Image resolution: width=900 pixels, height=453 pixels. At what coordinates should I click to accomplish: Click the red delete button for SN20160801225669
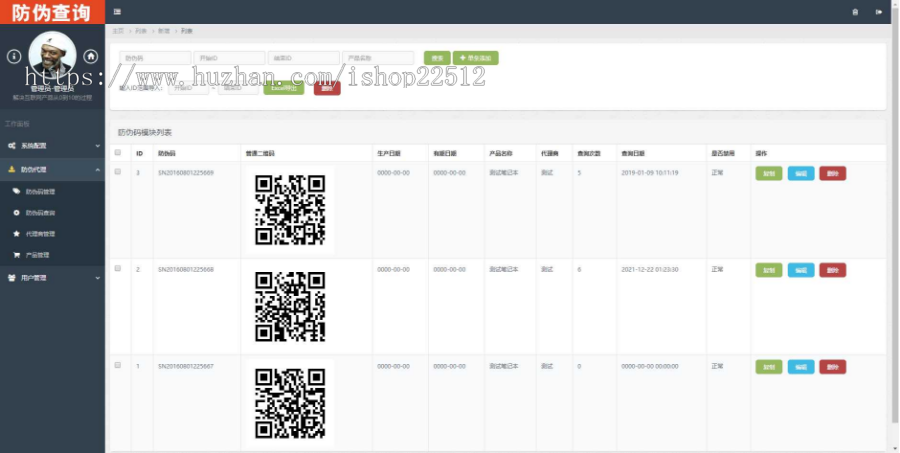[x=832, y=173]
